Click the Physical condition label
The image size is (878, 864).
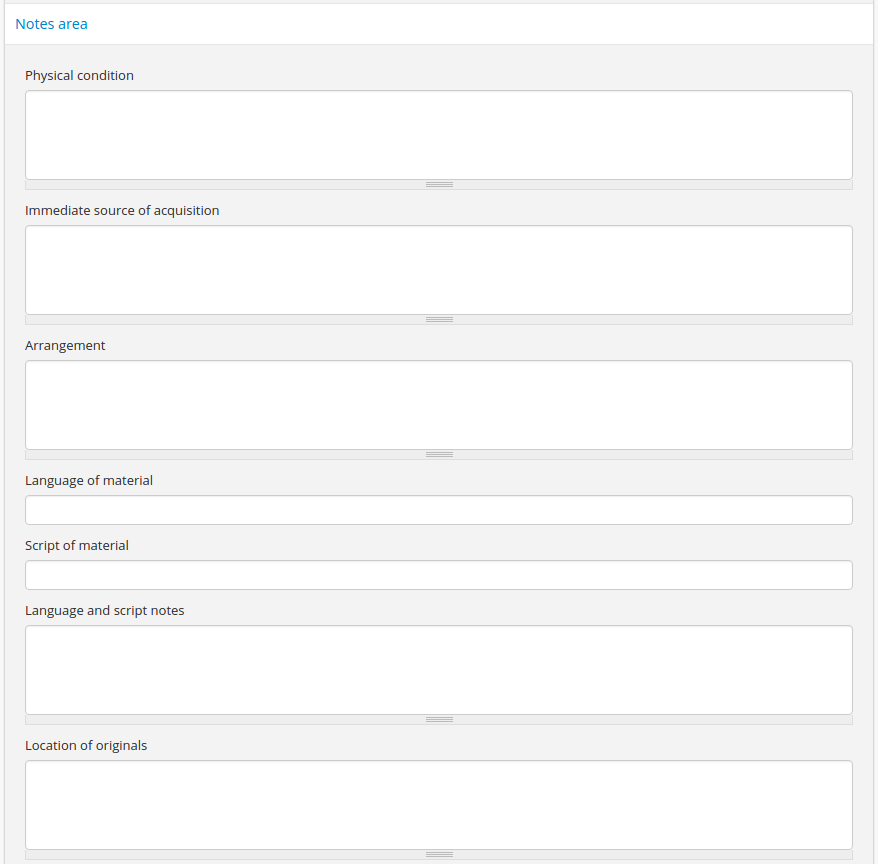tap(79, 76)
